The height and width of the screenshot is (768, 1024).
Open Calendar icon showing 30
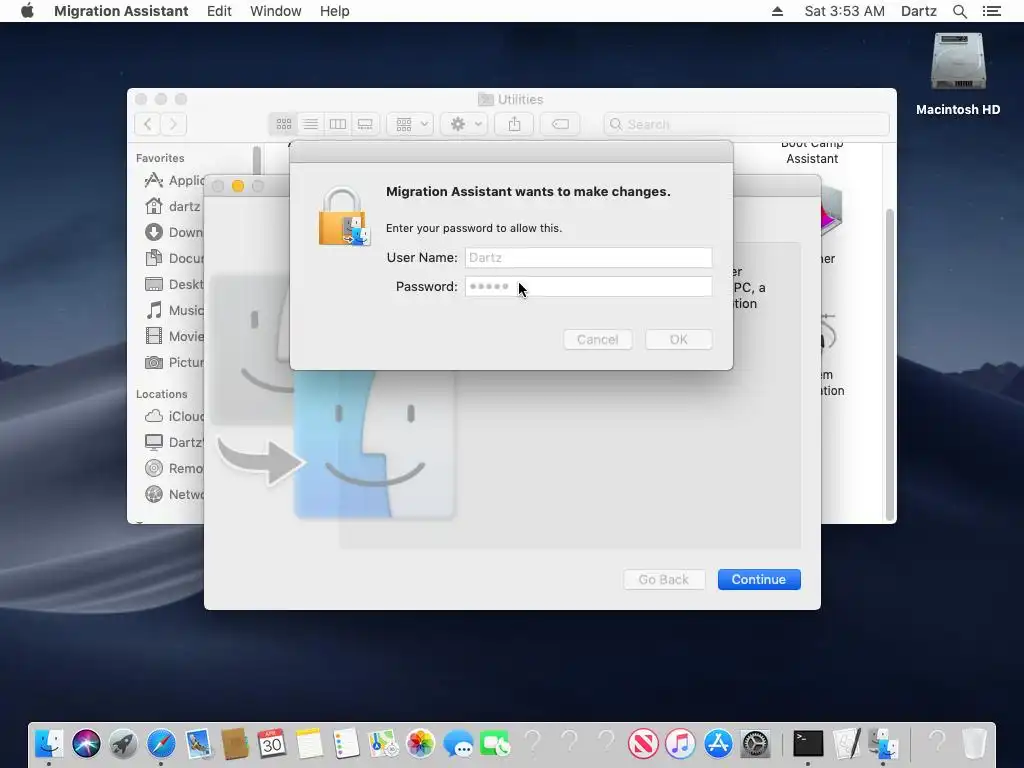click(x=272, y=743)
